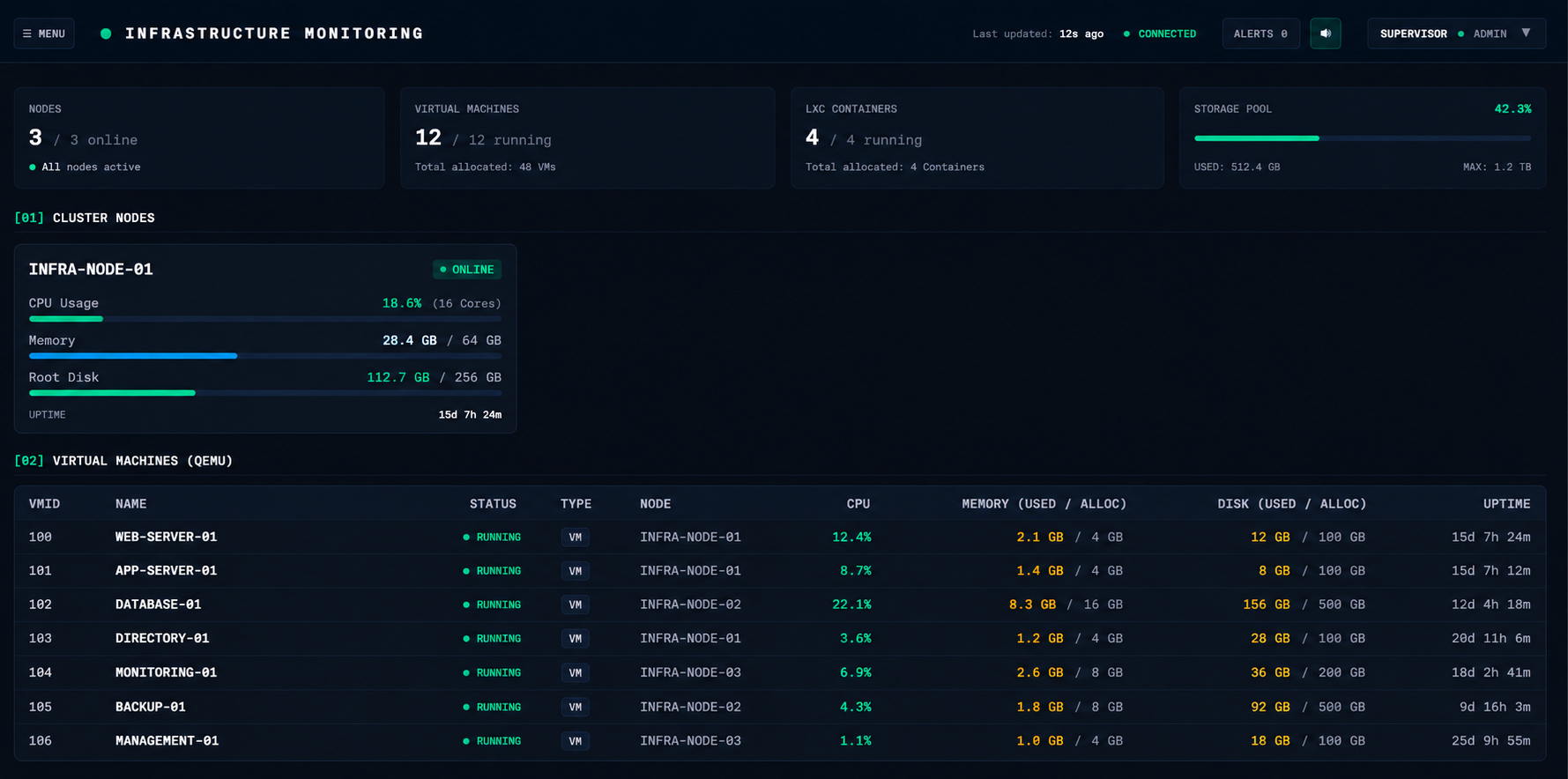The image size is (1568, 779).
Task: Click the RUNNING status of MONITORING-01
Action: (492, 672)
